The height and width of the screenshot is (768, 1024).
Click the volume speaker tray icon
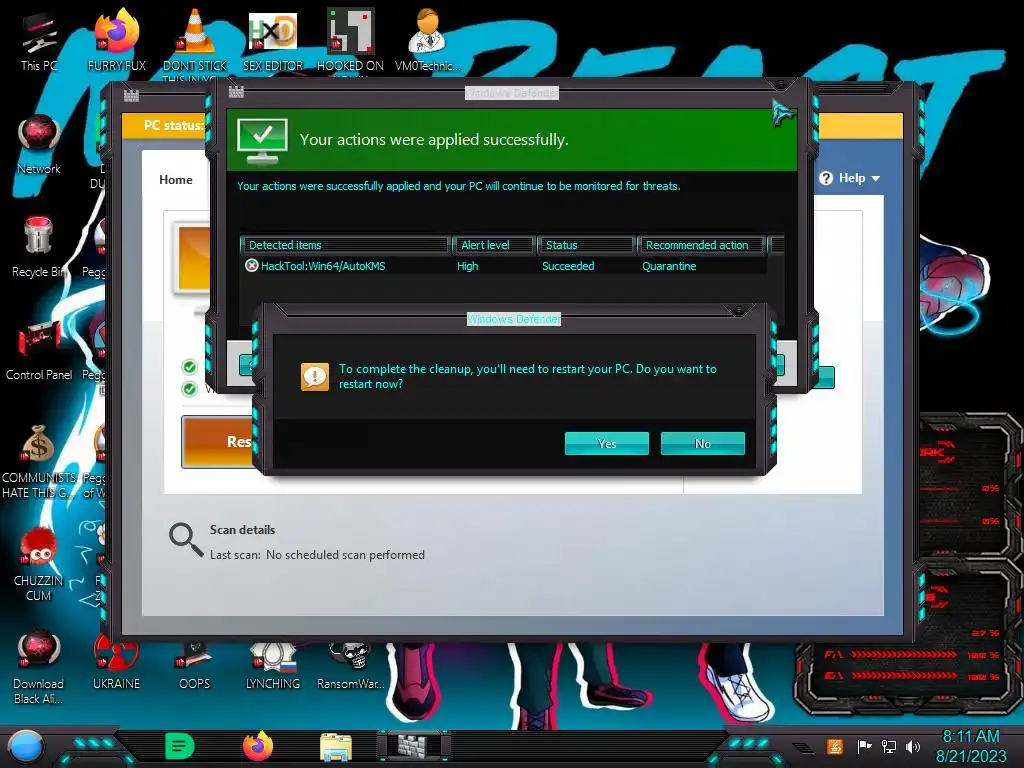(x=913, y=746)
